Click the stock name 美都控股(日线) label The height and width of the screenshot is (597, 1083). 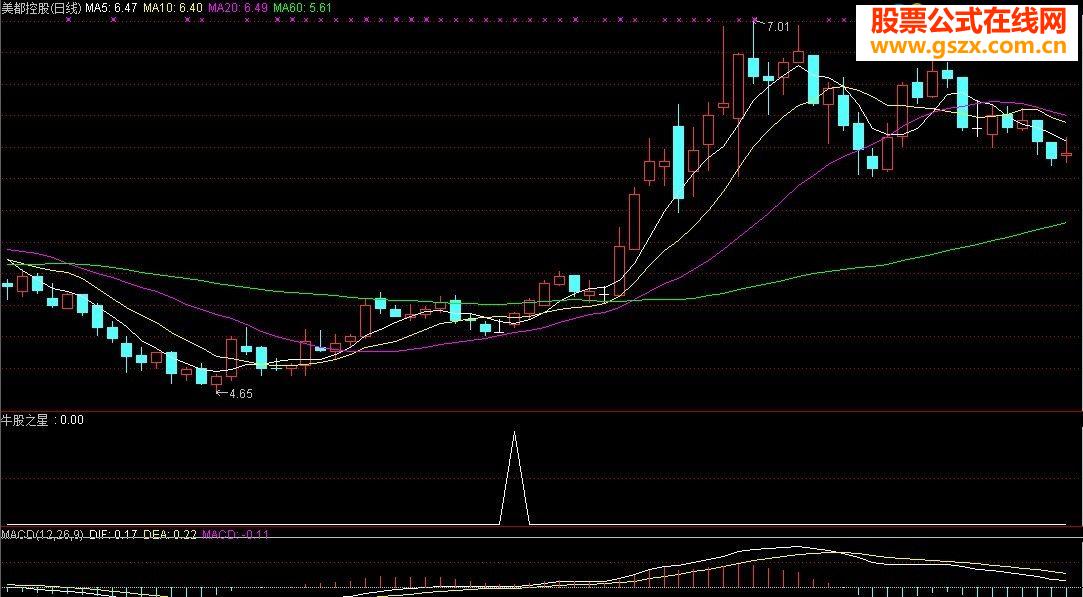[x=41, y=7]
